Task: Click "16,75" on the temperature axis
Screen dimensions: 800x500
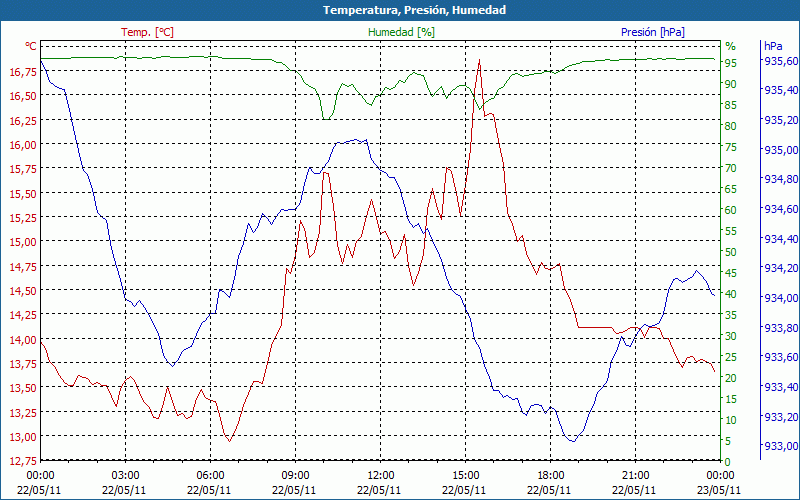Action: [23, 72]
